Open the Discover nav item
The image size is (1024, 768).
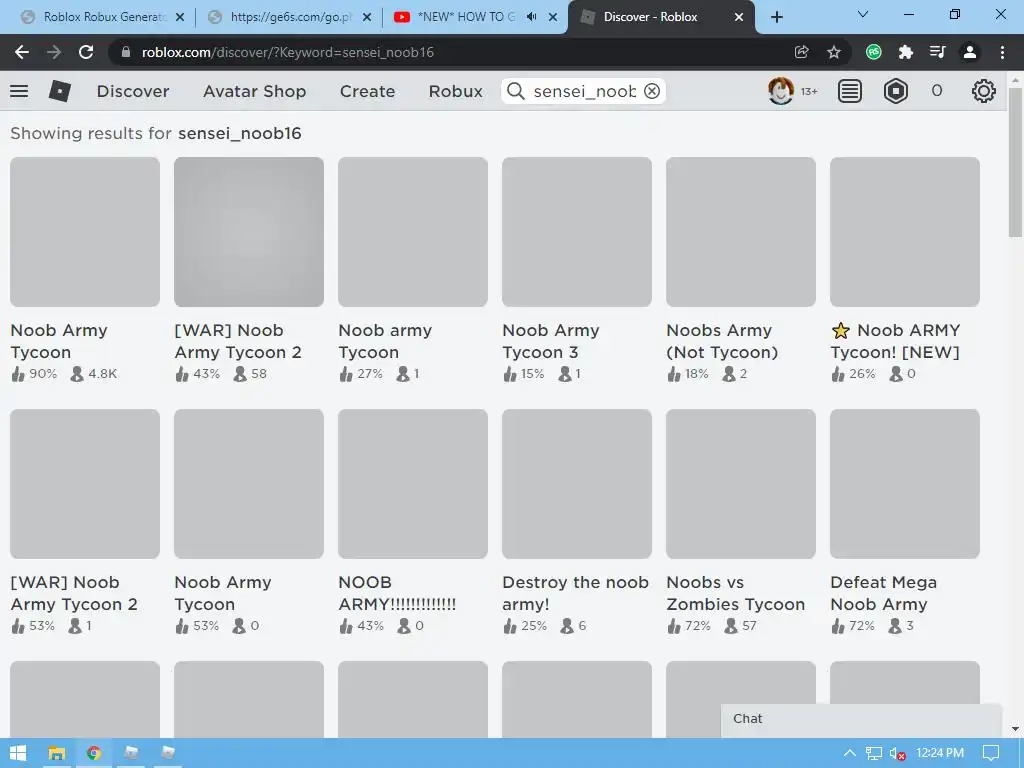133,91
